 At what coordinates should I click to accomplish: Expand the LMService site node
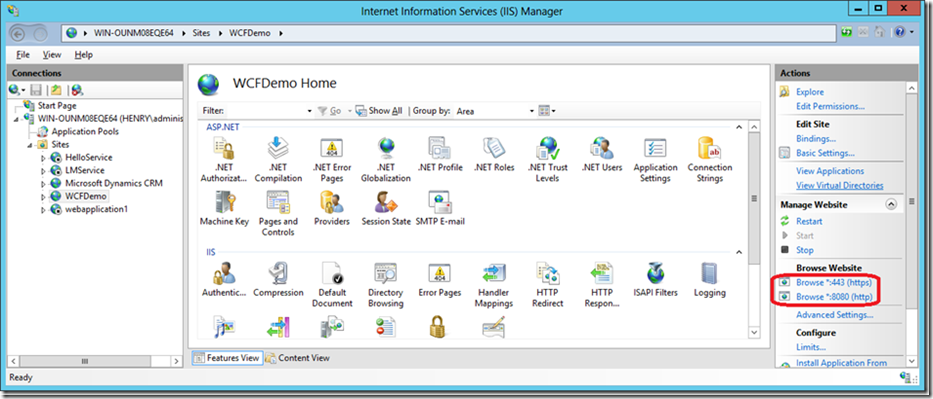click(x=43, y=171)
